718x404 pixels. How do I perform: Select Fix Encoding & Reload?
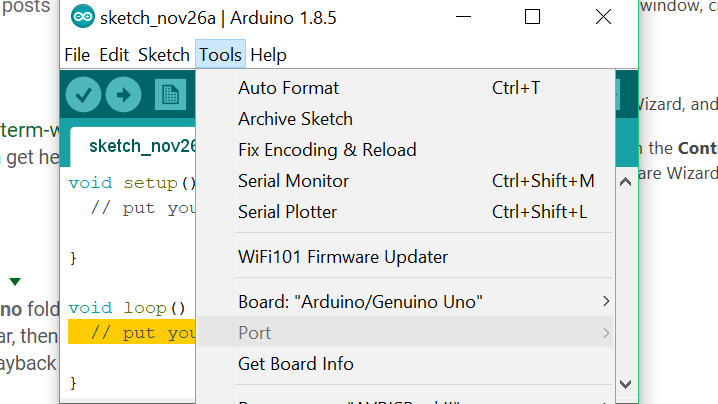[327, 150]
